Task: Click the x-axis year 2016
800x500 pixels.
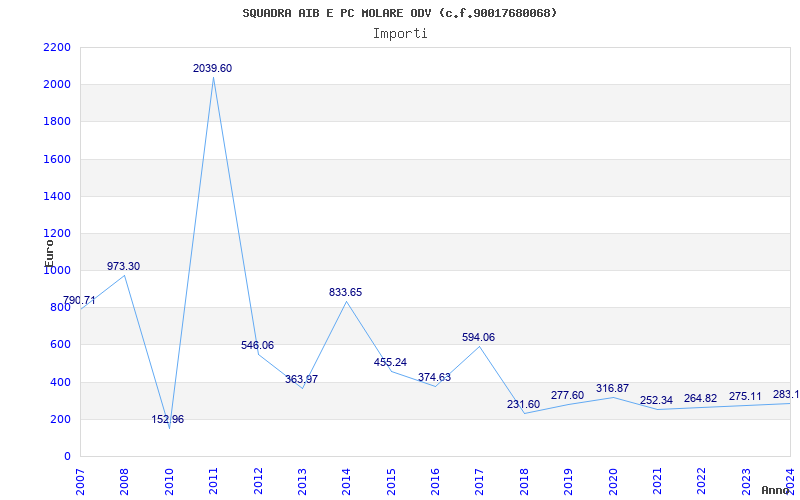Action: tap(435, 482)
